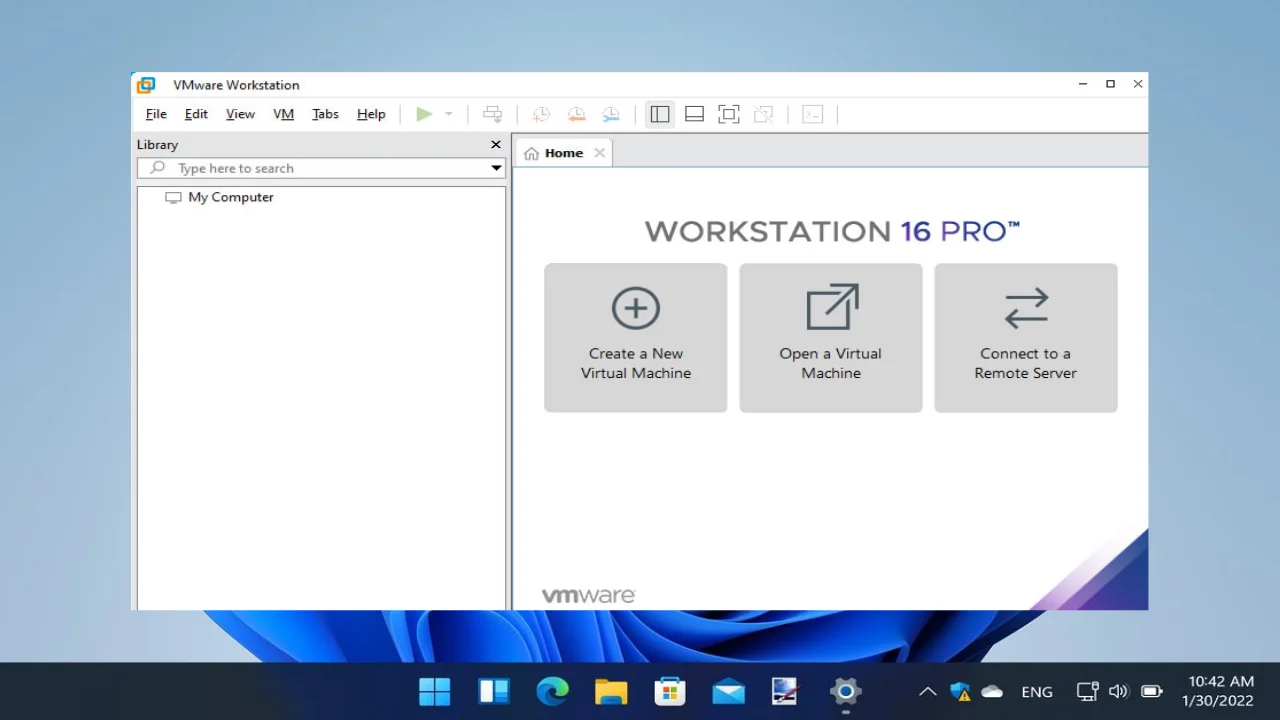1280x720 pixels.
Task: Select My Computer in the library tree
Action: point(231,197)
